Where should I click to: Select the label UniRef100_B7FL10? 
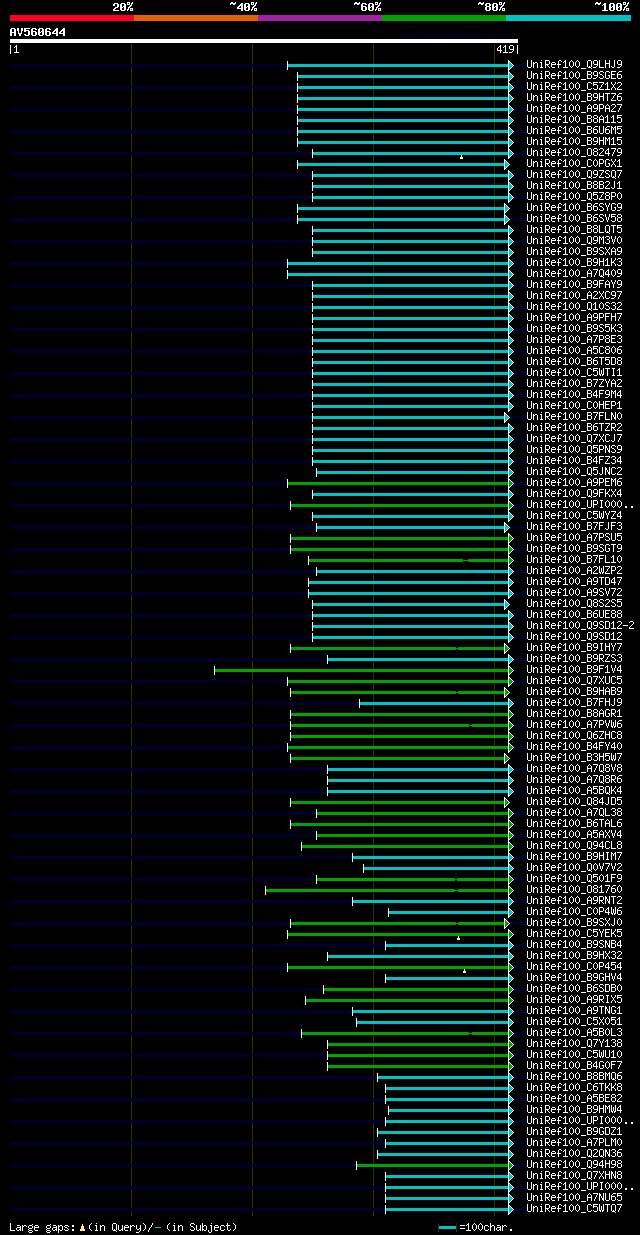[x=574, y=559]
